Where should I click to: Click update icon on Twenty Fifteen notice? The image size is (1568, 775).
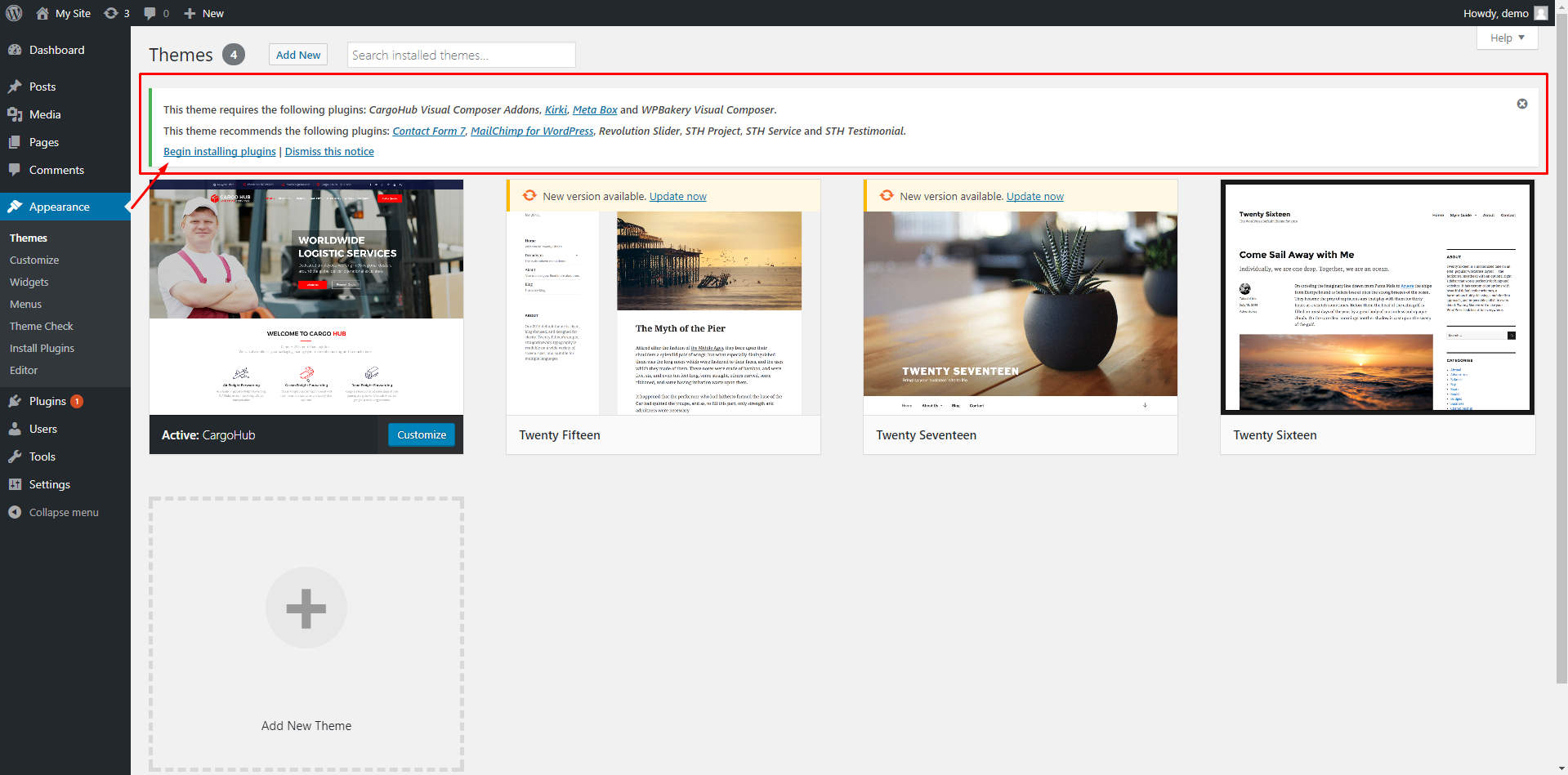coord(529,196)
